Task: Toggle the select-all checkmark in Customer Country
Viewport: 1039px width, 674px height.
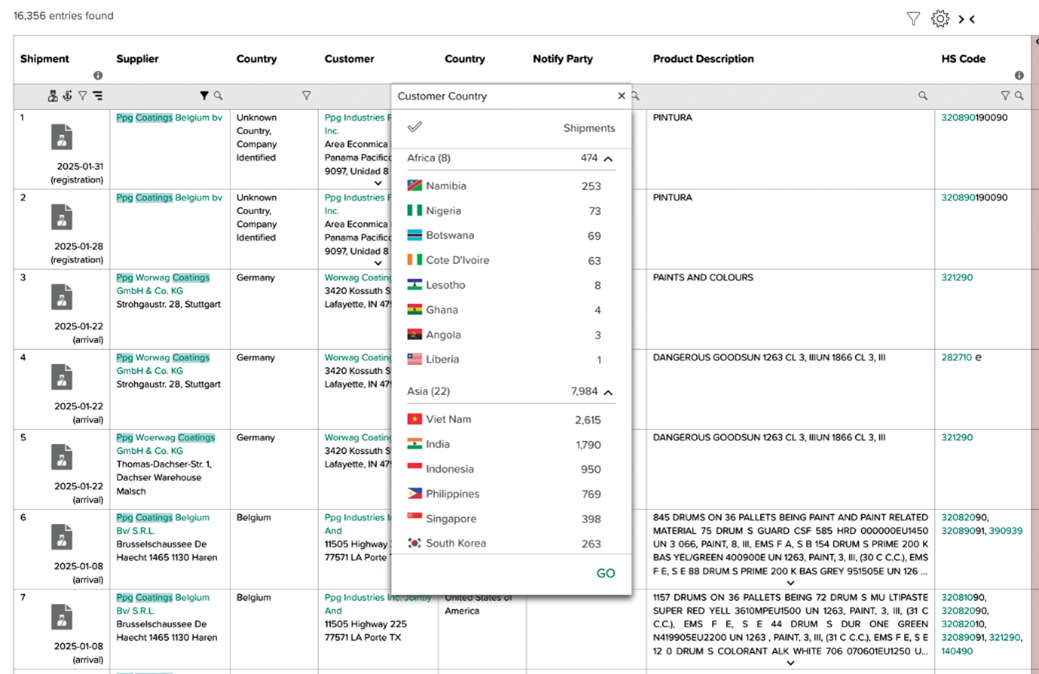Action: click(415, 127)
